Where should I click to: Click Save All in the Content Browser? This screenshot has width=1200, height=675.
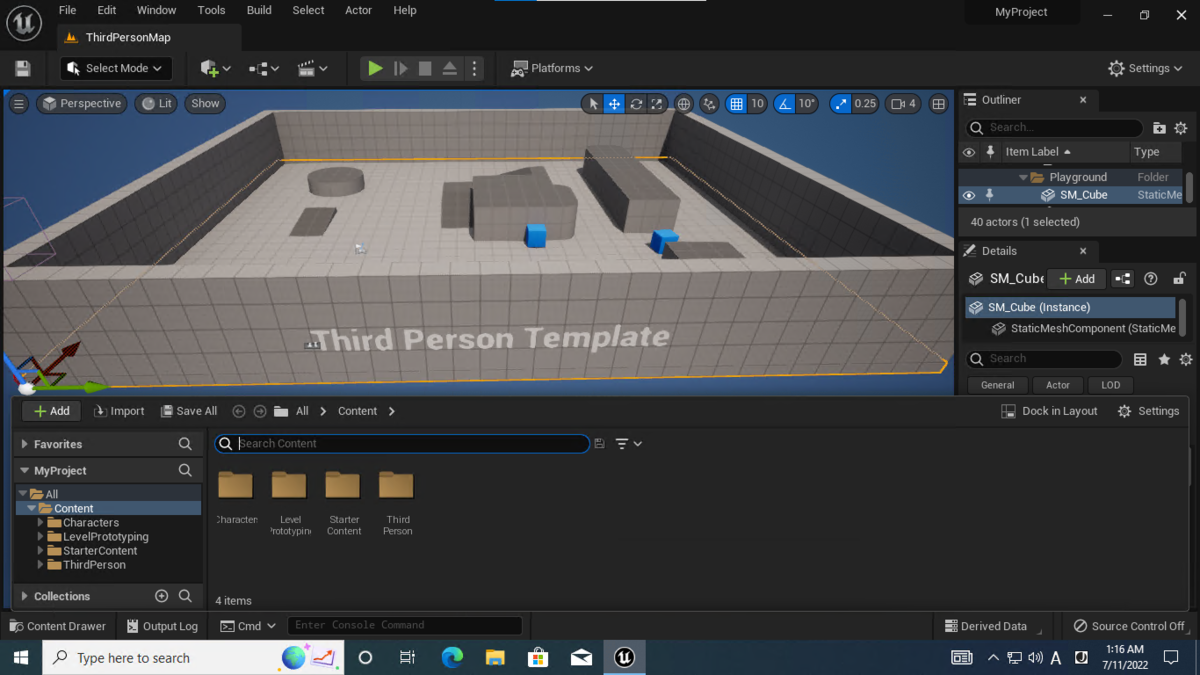(188, 410)
